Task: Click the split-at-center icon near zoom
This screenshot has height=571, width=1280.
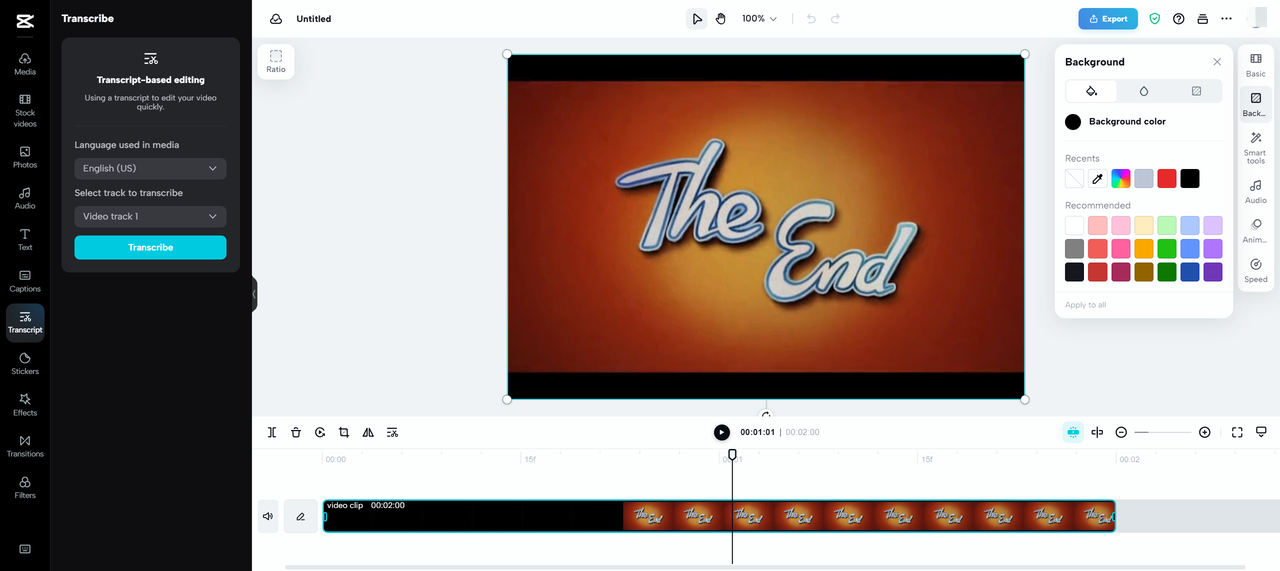Action: pyautogui.click(x=1097, y=432)
